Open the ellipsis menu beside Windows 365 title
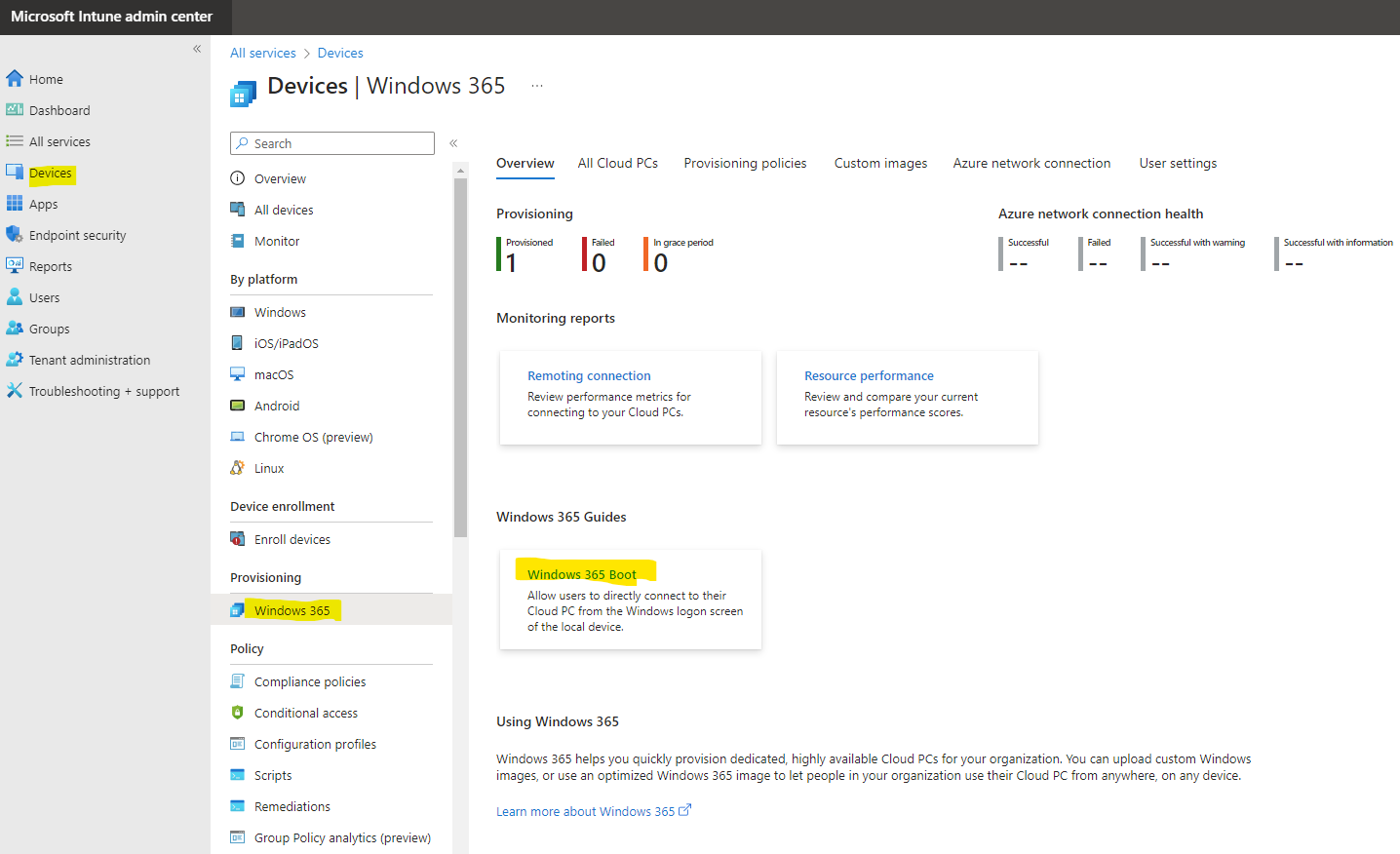This screenshot has height=854, width=1400. (537, 86)
